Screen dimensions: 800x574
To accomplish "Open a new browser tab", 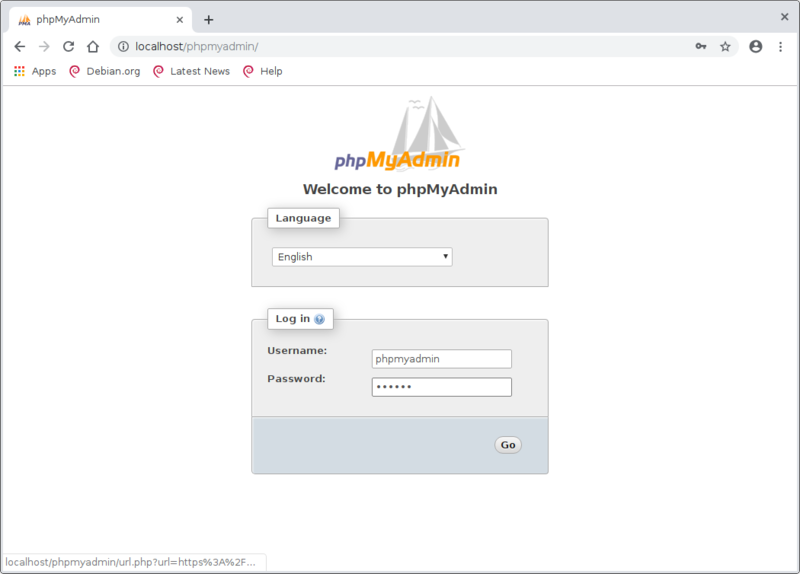I will click(208, 20).
